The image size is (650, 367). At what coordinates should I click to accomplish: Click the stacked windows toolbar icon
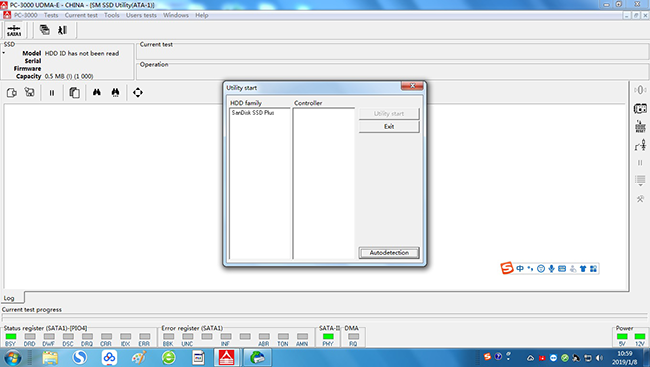coord(44,30)
